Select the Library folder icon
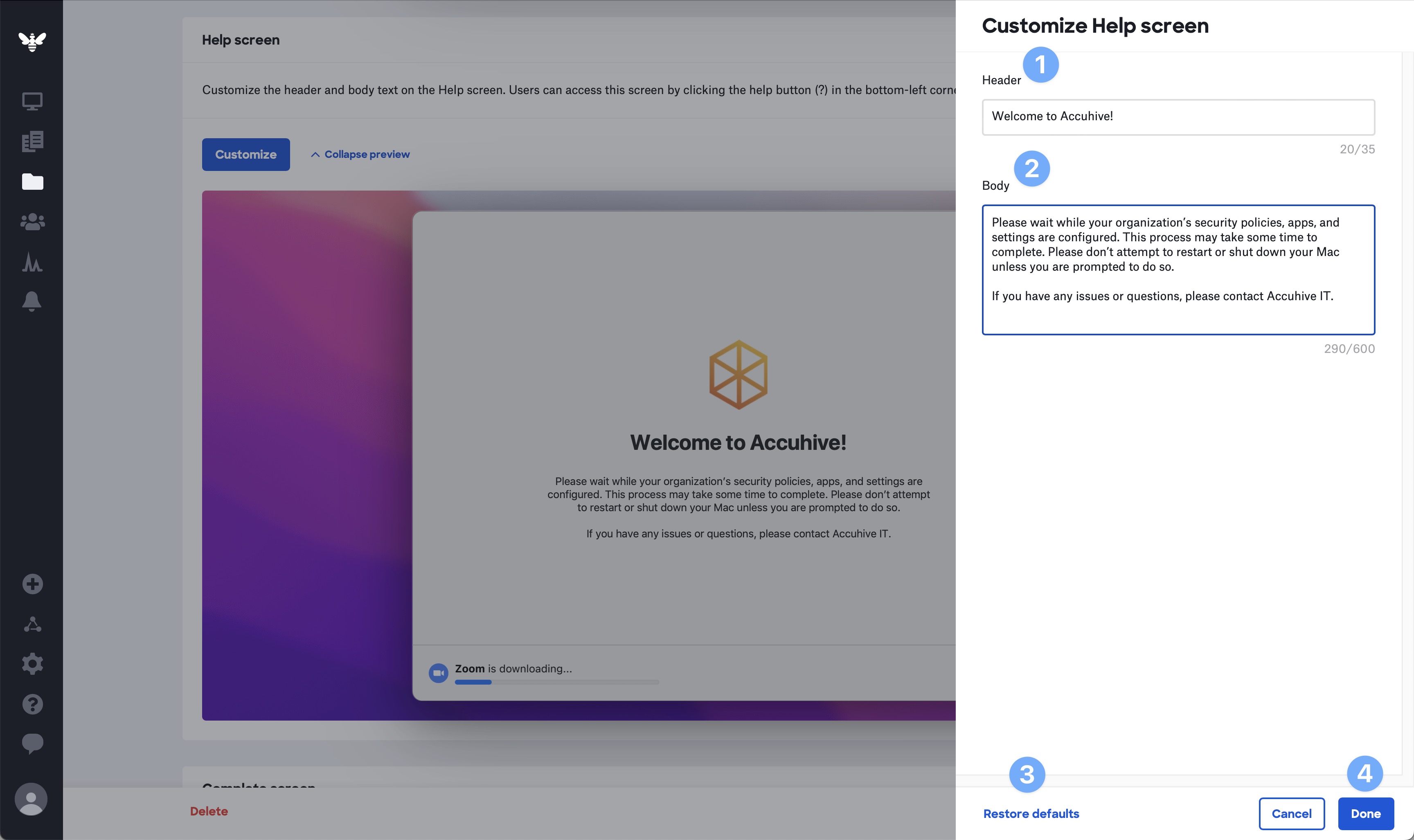Screen dimensions: 1414x840 coord(32,182)
